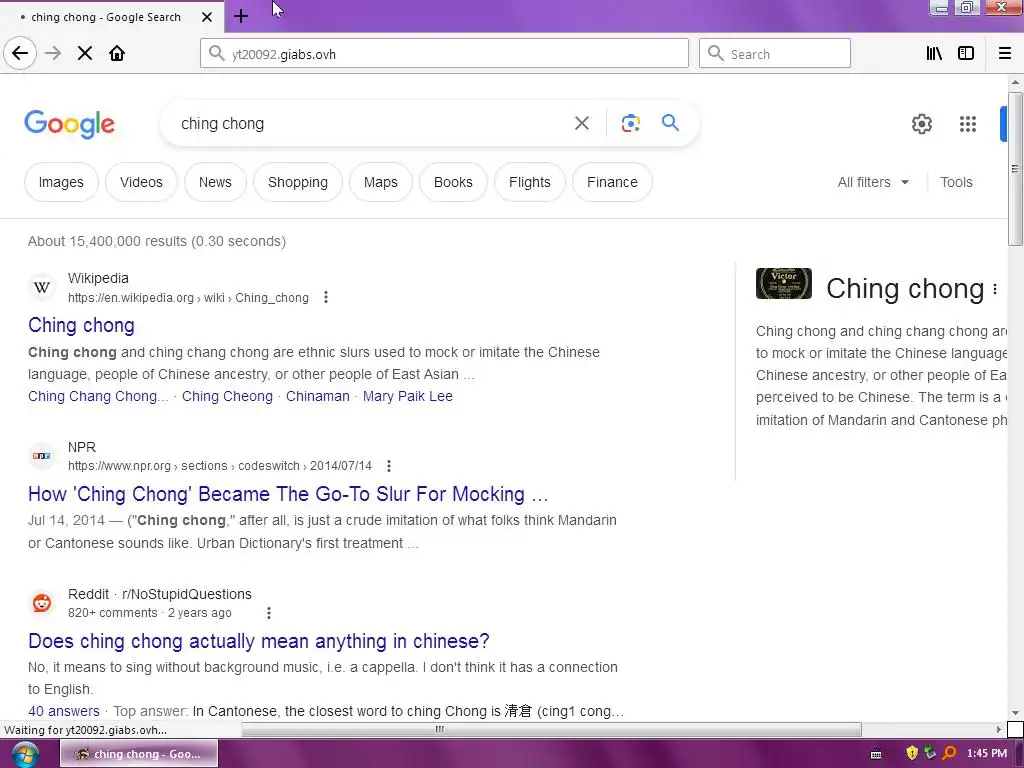Switch to the Flights filter
The width and height of the screenshot is (1024, 768).
(530, 182)
